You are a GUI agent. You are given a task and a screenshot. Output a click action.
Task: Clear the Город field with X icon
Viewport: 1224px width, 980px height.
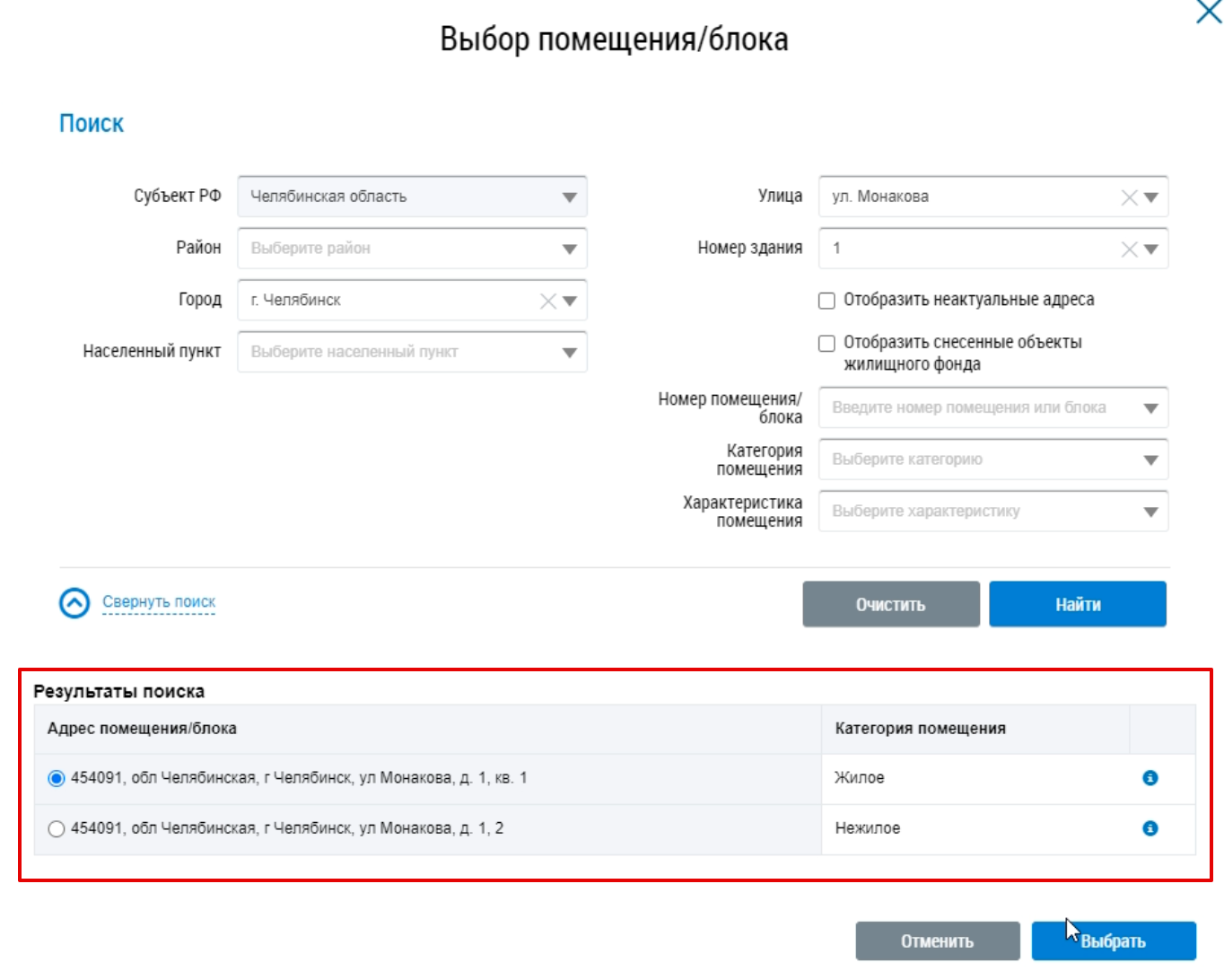tap(547, 302)
